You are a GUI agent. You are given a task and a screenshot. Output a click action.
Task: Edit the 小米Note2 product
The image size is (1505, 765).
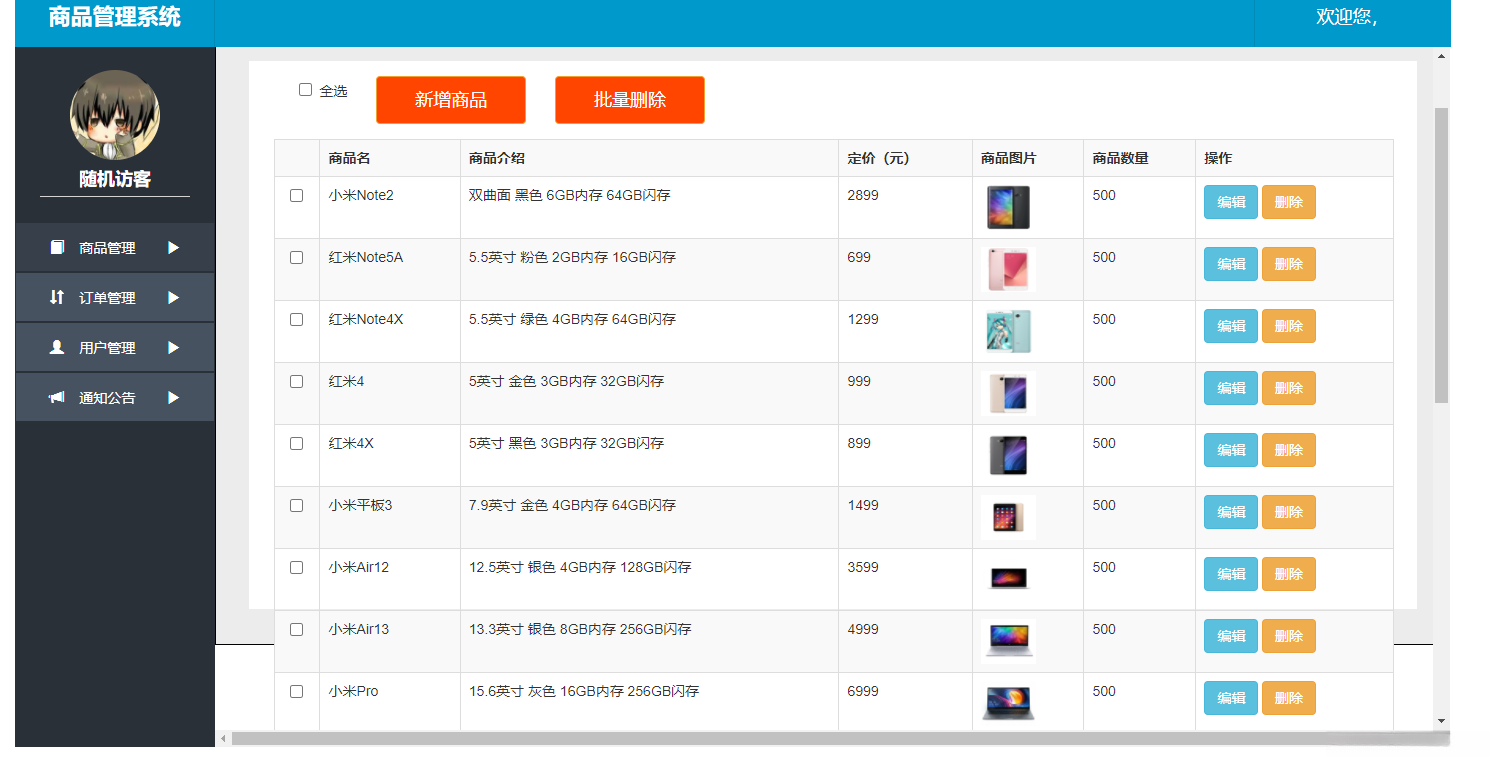pos(1231,202)
